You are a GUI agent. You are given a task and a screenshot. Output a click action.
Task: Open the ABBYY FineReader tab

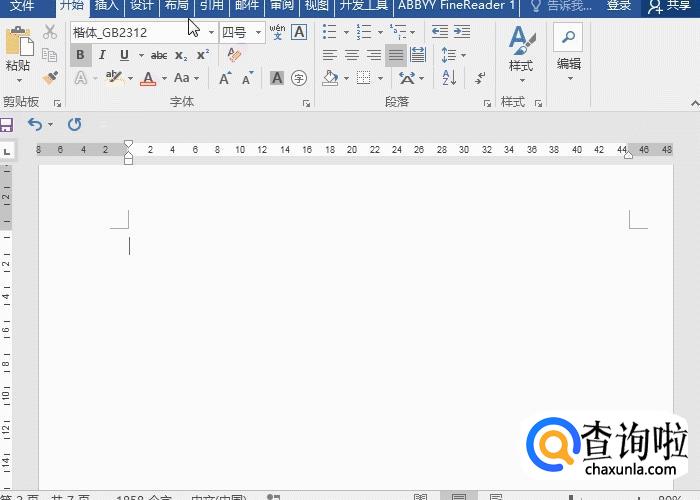(456, 6)
